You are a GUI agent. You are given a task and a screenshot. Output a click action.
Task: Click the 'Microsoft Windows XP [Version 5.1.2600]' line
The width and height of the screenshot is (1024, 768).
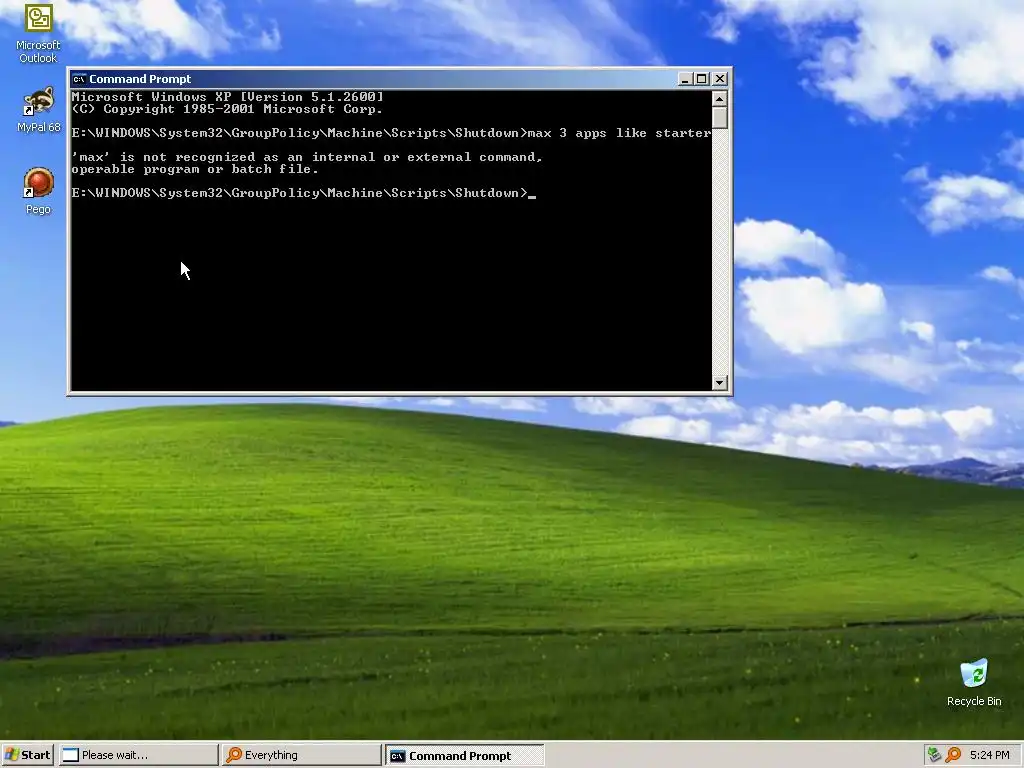(x=227, y=97)
